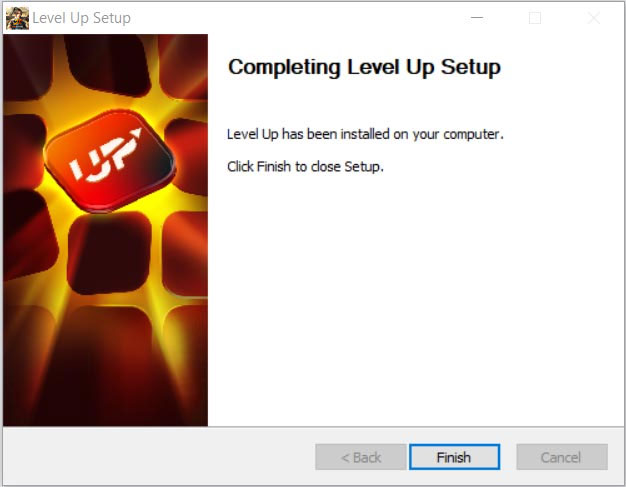Click the disabled Cancel button
Screen dimensions: 626x487
562,457
